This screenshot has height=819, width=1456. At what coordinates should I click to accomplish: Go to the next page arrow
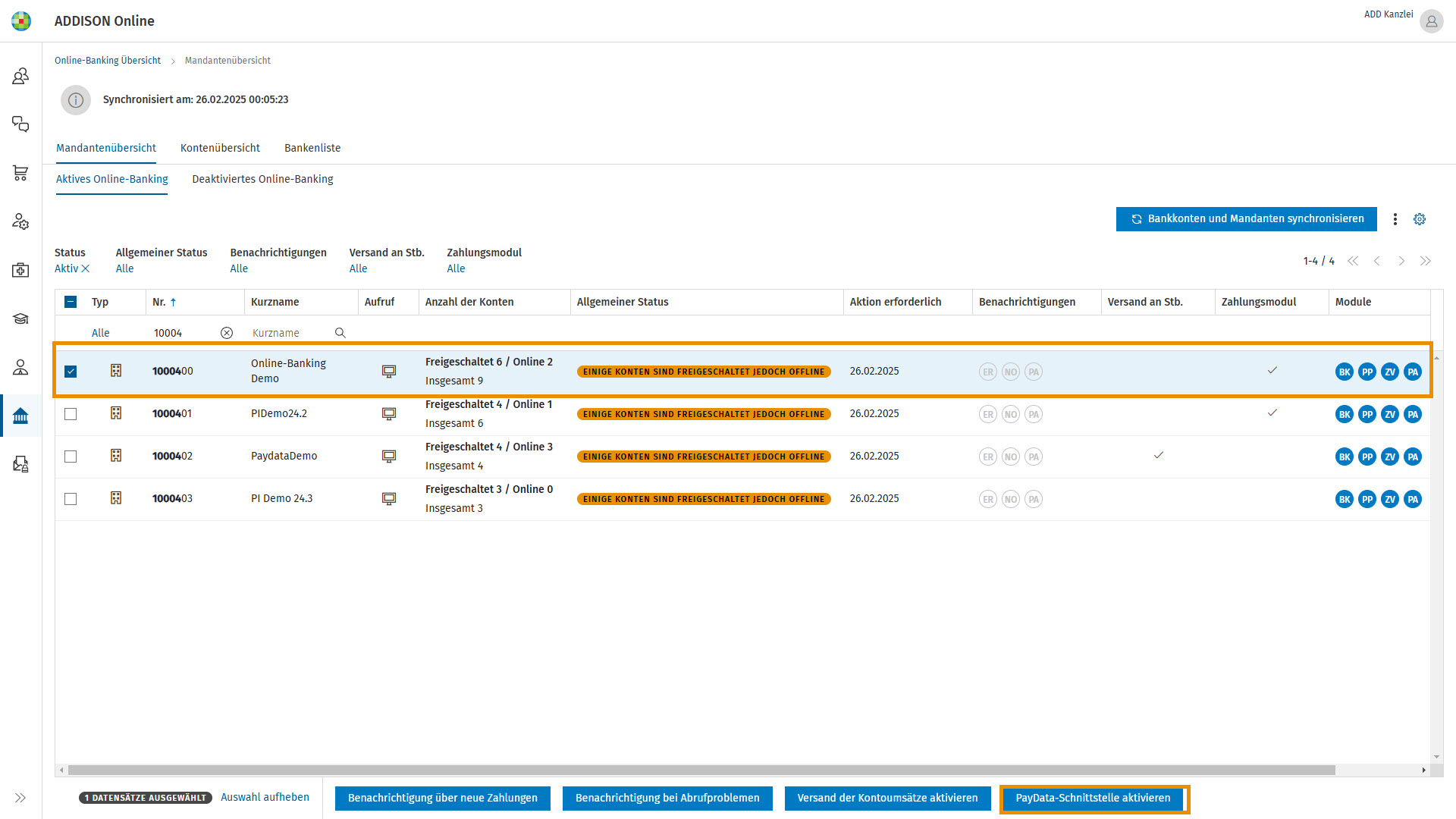(x=1401, y=261)
